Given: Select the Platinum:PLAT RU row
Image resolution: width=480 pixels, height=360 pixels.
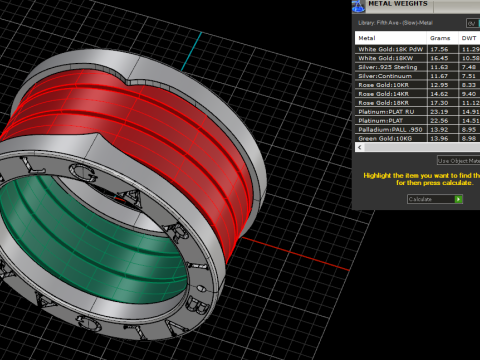Looking at the screenshot, I should (x=417, y=112).
